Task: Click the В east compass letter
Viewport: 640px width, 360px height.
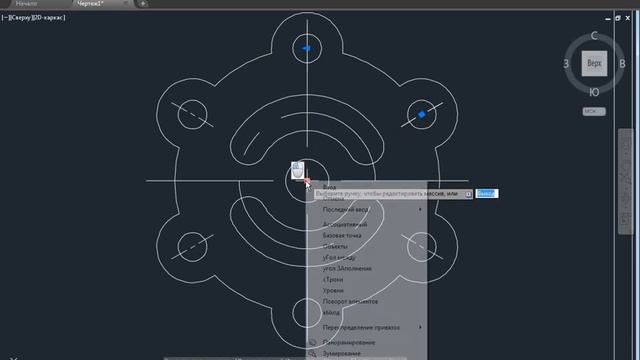Action: click(622, 64)
